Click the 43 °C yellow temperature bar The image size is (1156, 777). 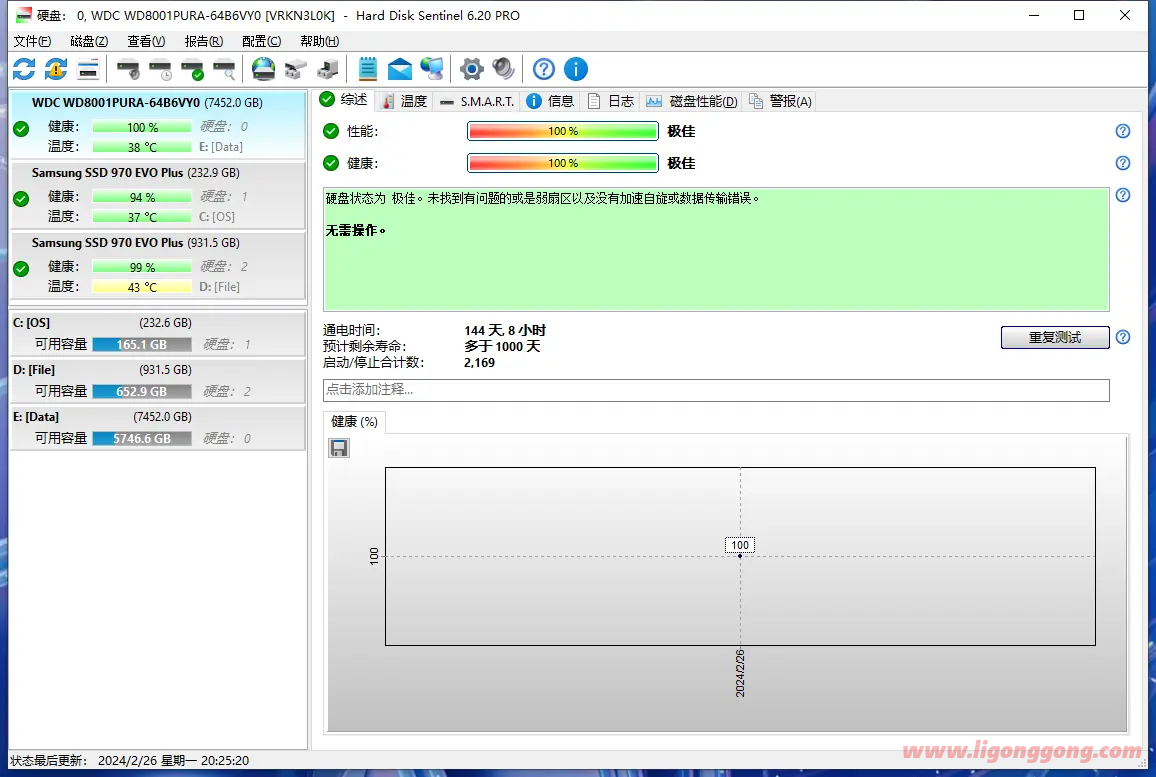(x=142, y=287)
